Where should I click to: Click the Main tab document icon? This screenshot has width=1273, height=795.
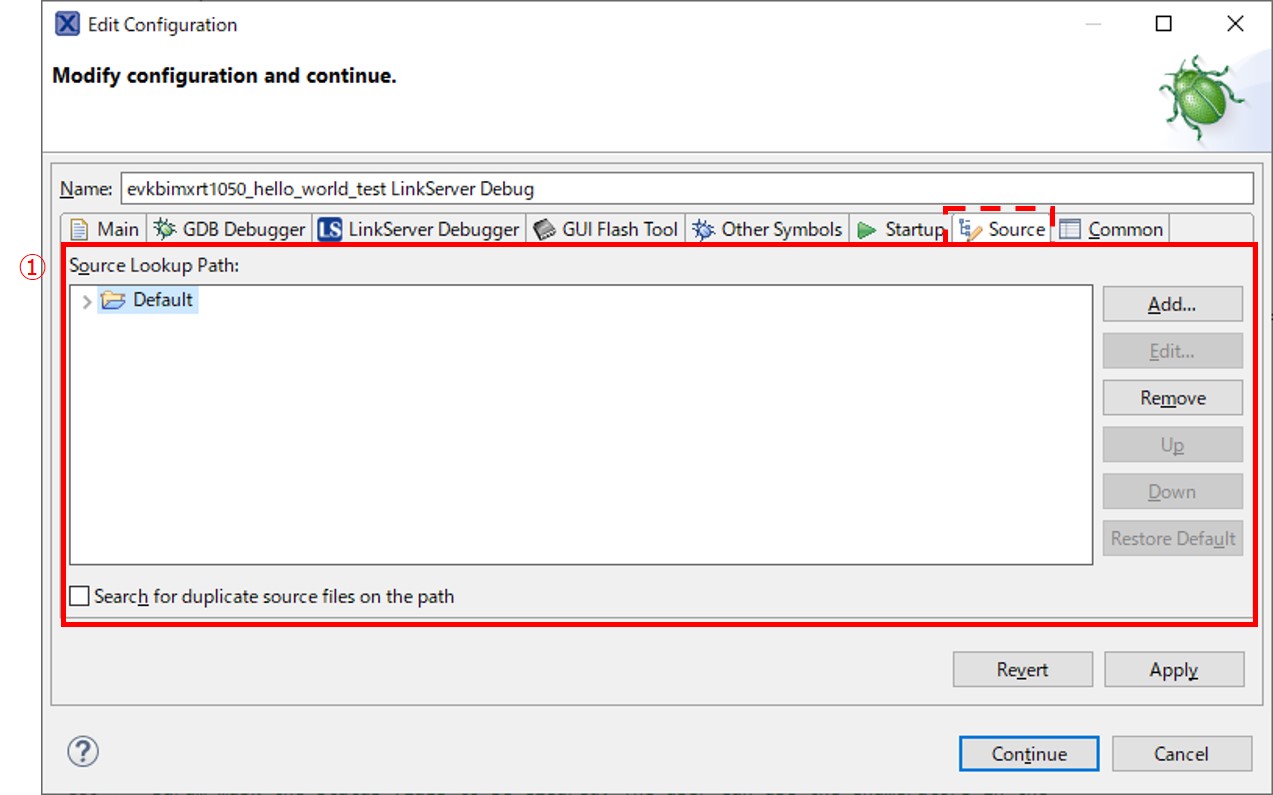click(79, 229)
